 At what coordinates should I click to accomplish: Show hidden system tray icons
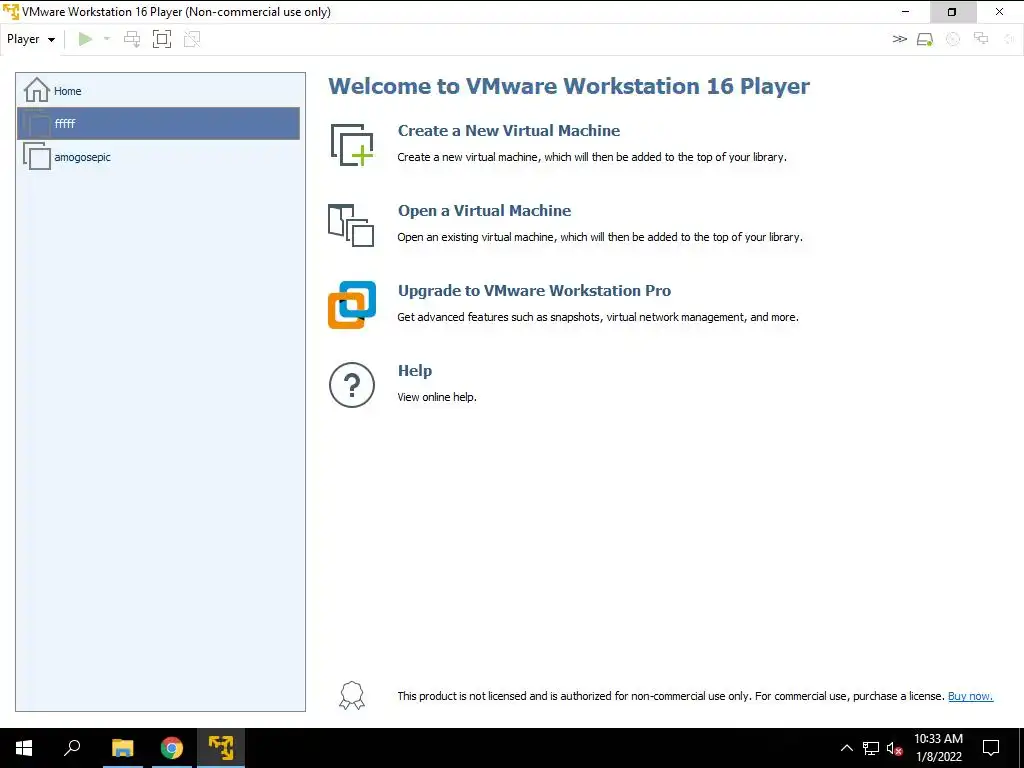pos(846,748)
